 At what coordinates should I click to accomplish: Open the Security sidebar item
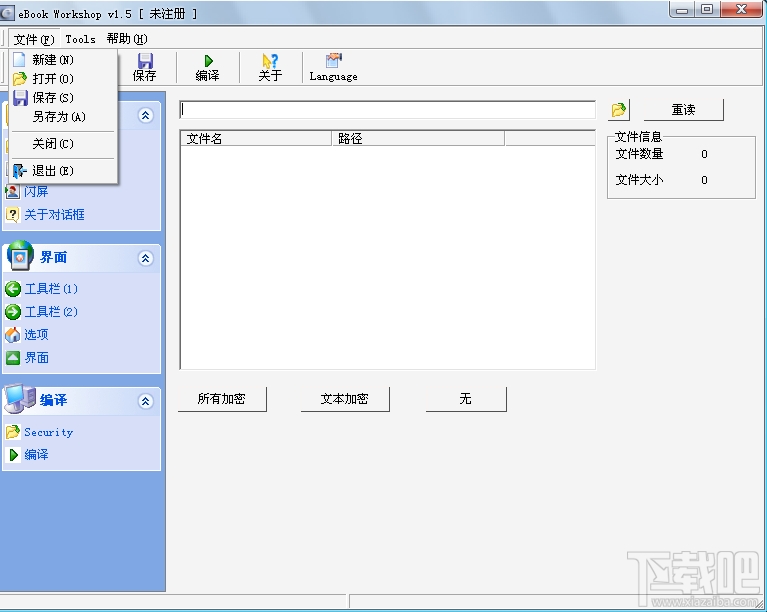pyautogui.click(x=39, y=432)
